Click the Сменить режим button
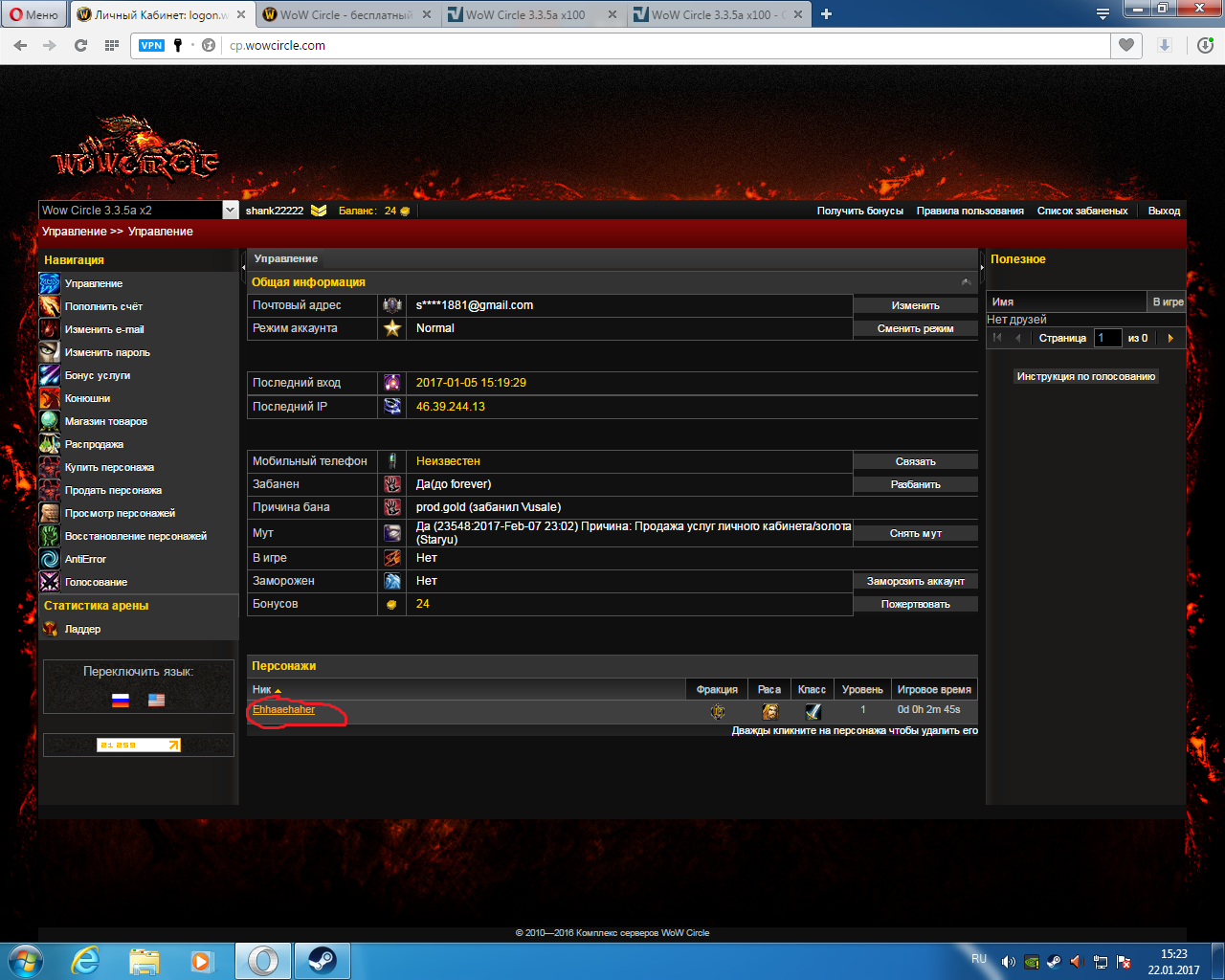 915,328
